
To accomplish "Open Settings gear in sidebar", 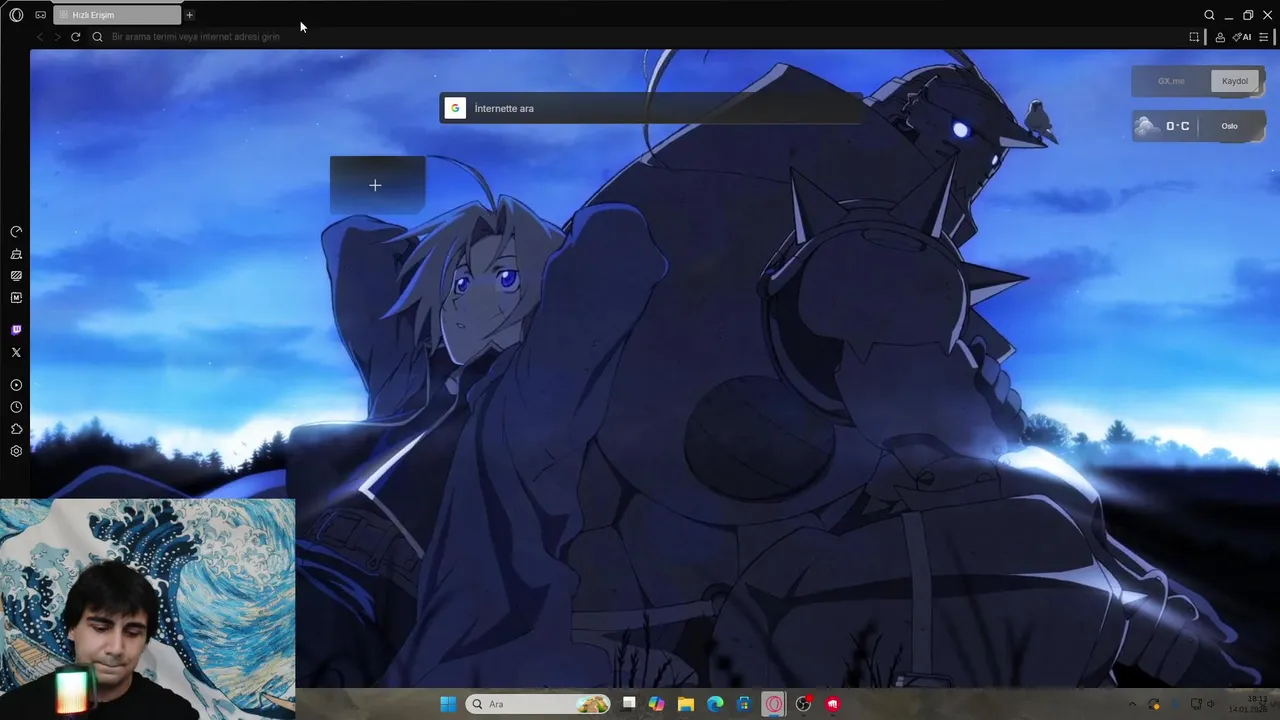I will pos(16,451).
